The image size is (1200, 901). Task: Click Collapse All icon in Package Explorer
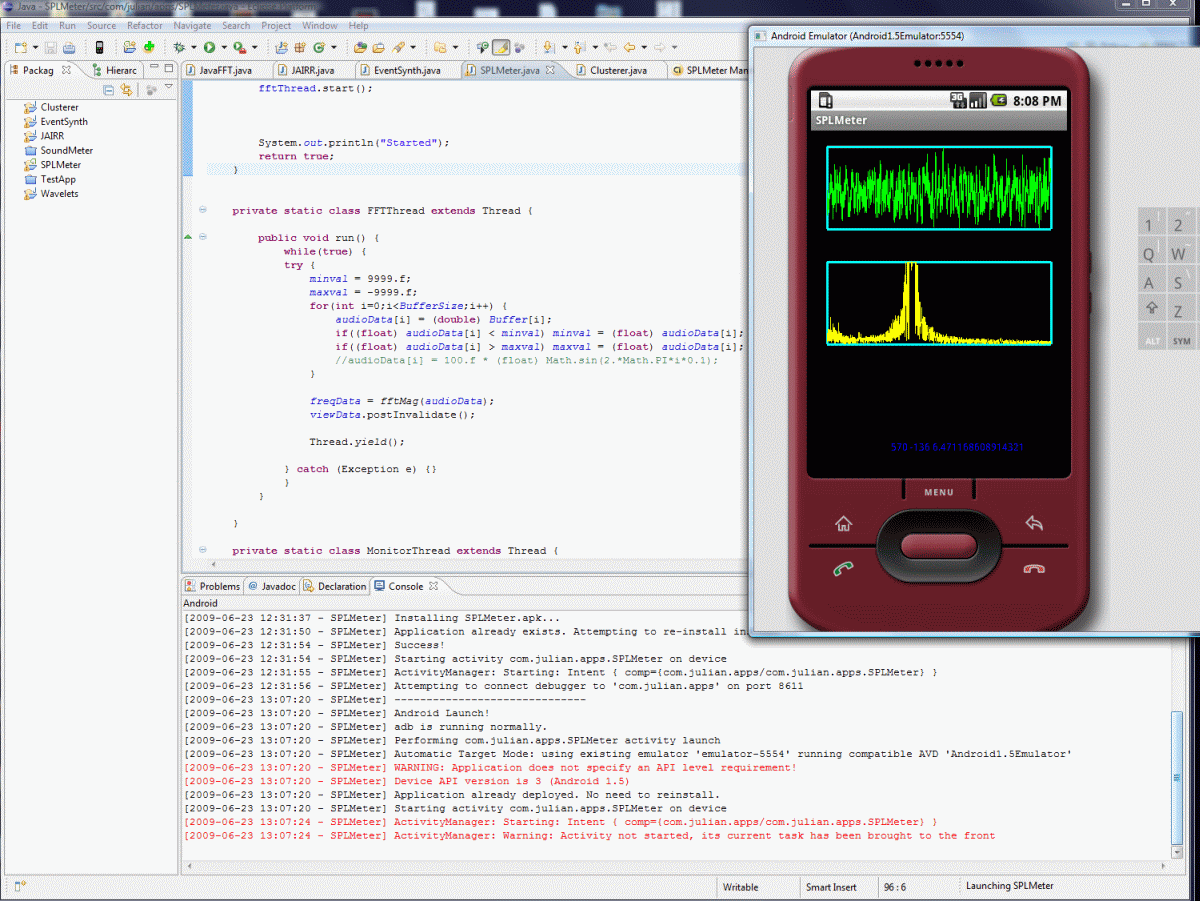coord(109,90)
